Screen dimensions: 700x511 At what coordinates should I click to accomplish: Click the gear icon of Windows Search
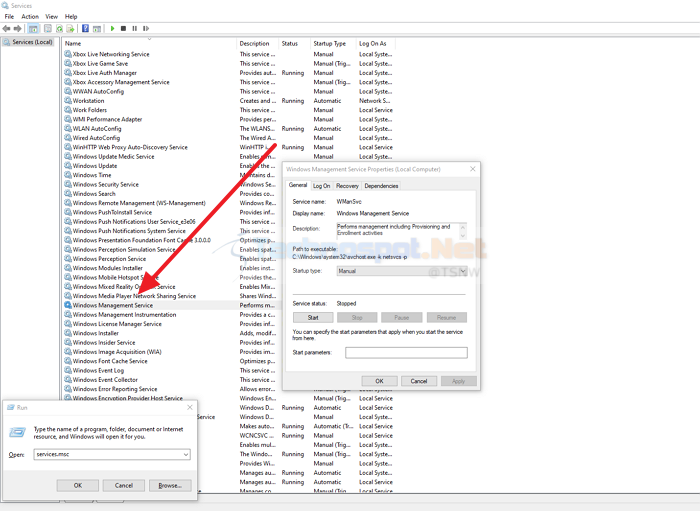click(68, 194)
